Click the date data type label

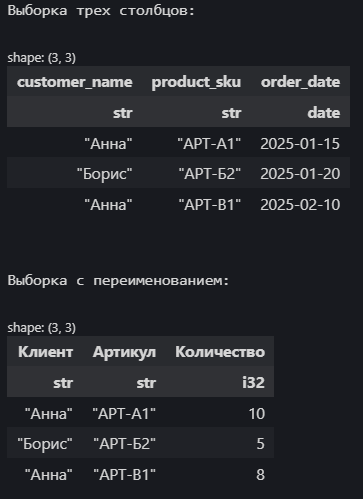point(324,113)
